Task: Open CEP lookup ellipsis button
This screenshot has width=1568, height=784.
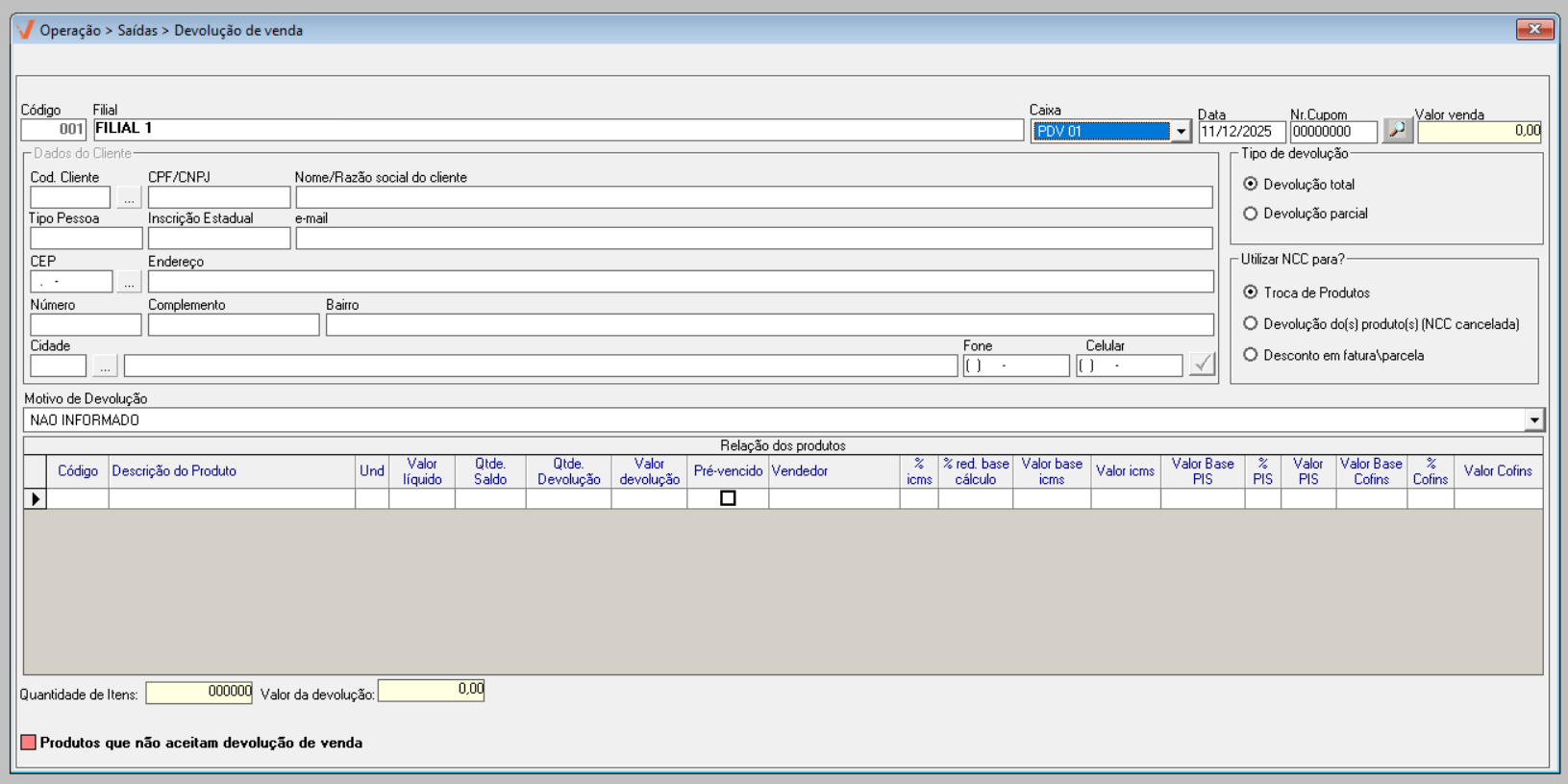Action: [129, 282]
